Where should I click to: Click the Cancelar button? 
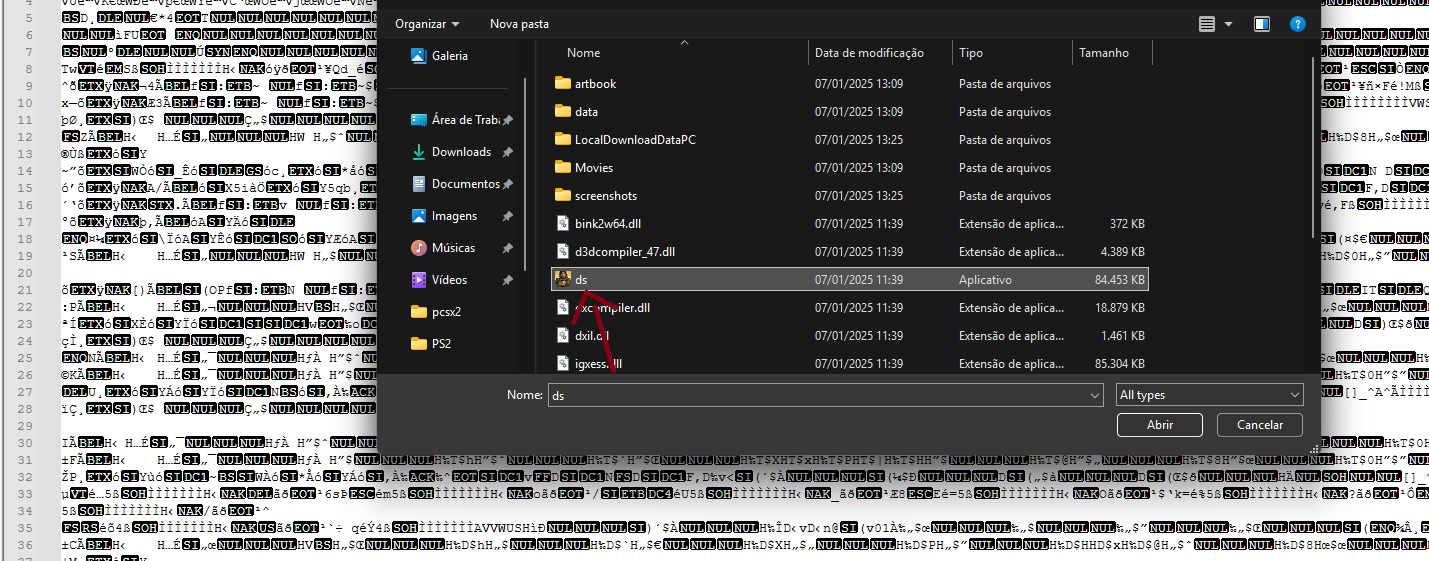click(1260, 425)
